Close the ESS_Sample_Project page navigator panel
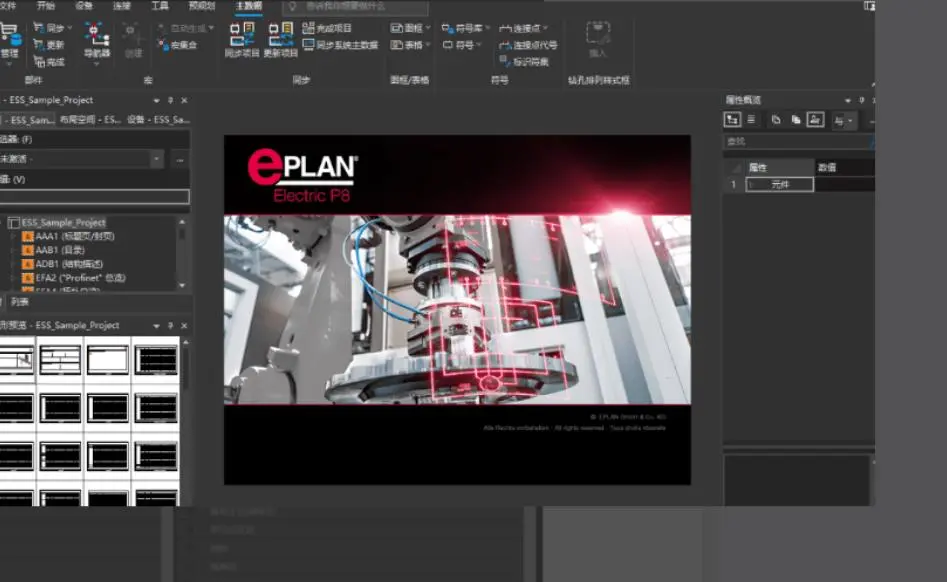 pos(184,100)
